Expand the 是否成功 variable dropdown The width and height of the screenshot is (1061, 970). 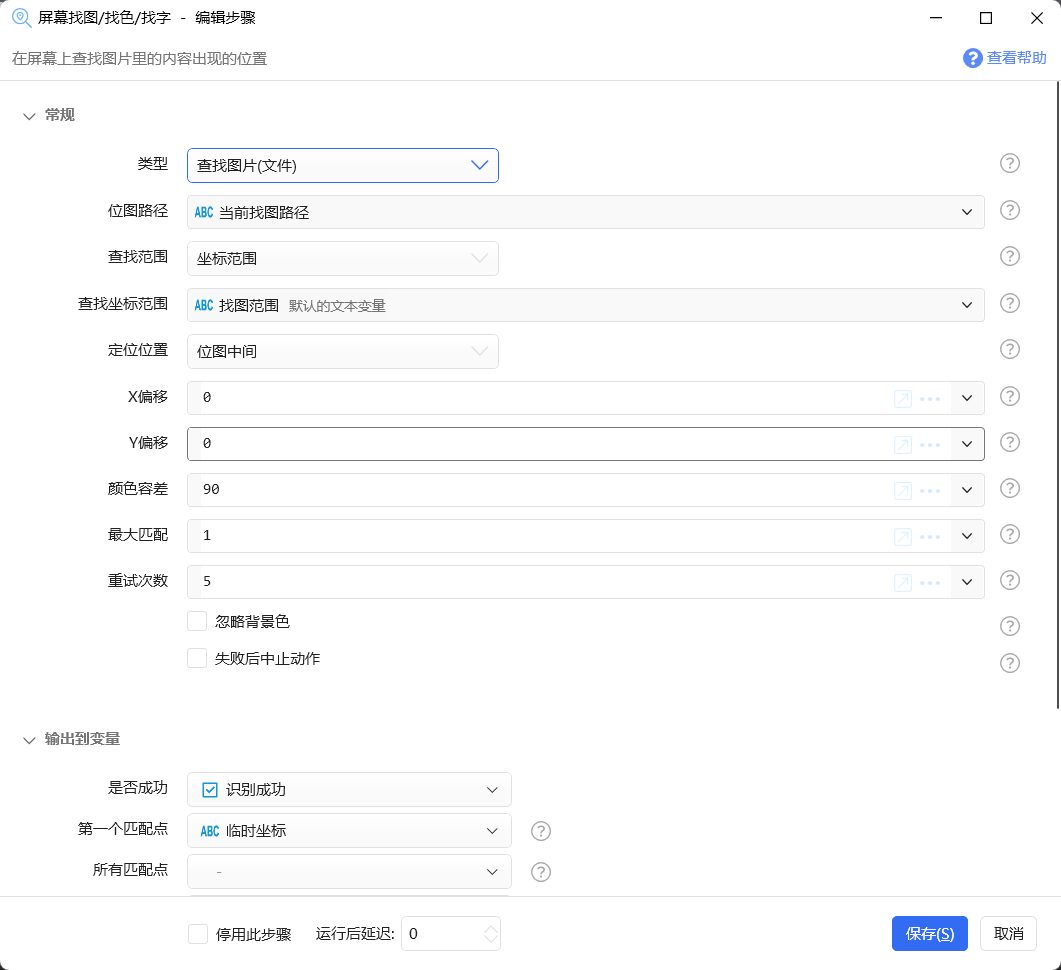point(349,790)
